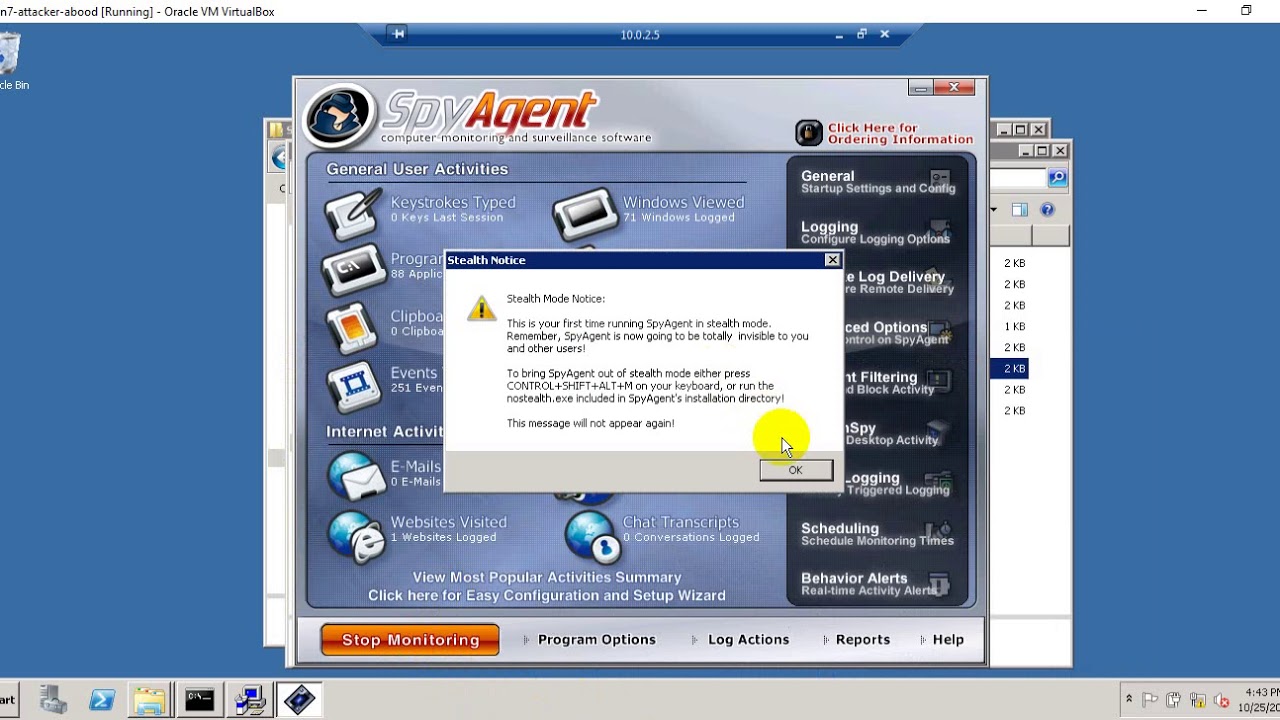The image size is (1280, 720).
Task: Click search button in background Explorer window
Action: click(1057, 178)
